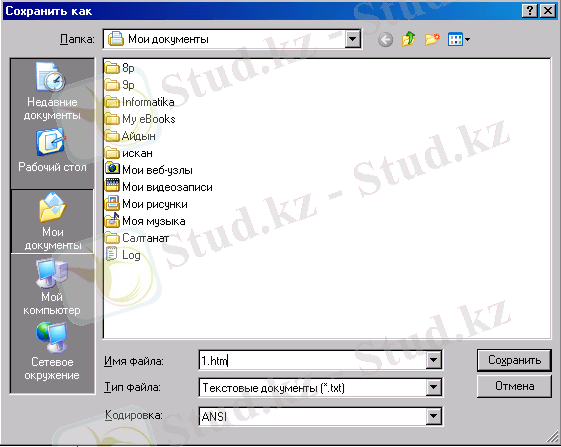Image resolution: width=561 pixels, height=447 pixels.
Task: Cancel with the Отмена button
Action: pyautogui.click(x=514, y=386)
